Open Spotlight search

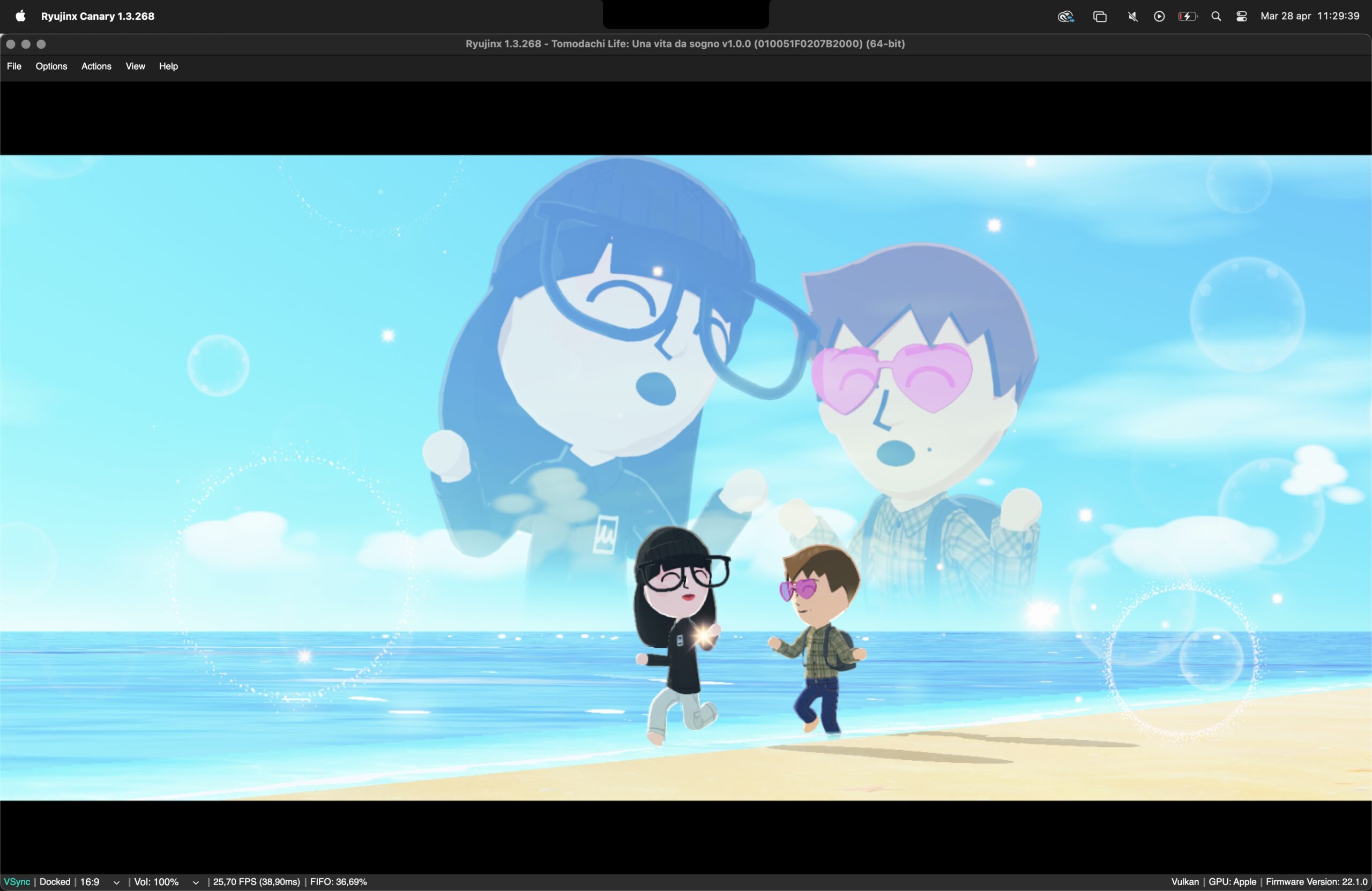click(1217, 16)
